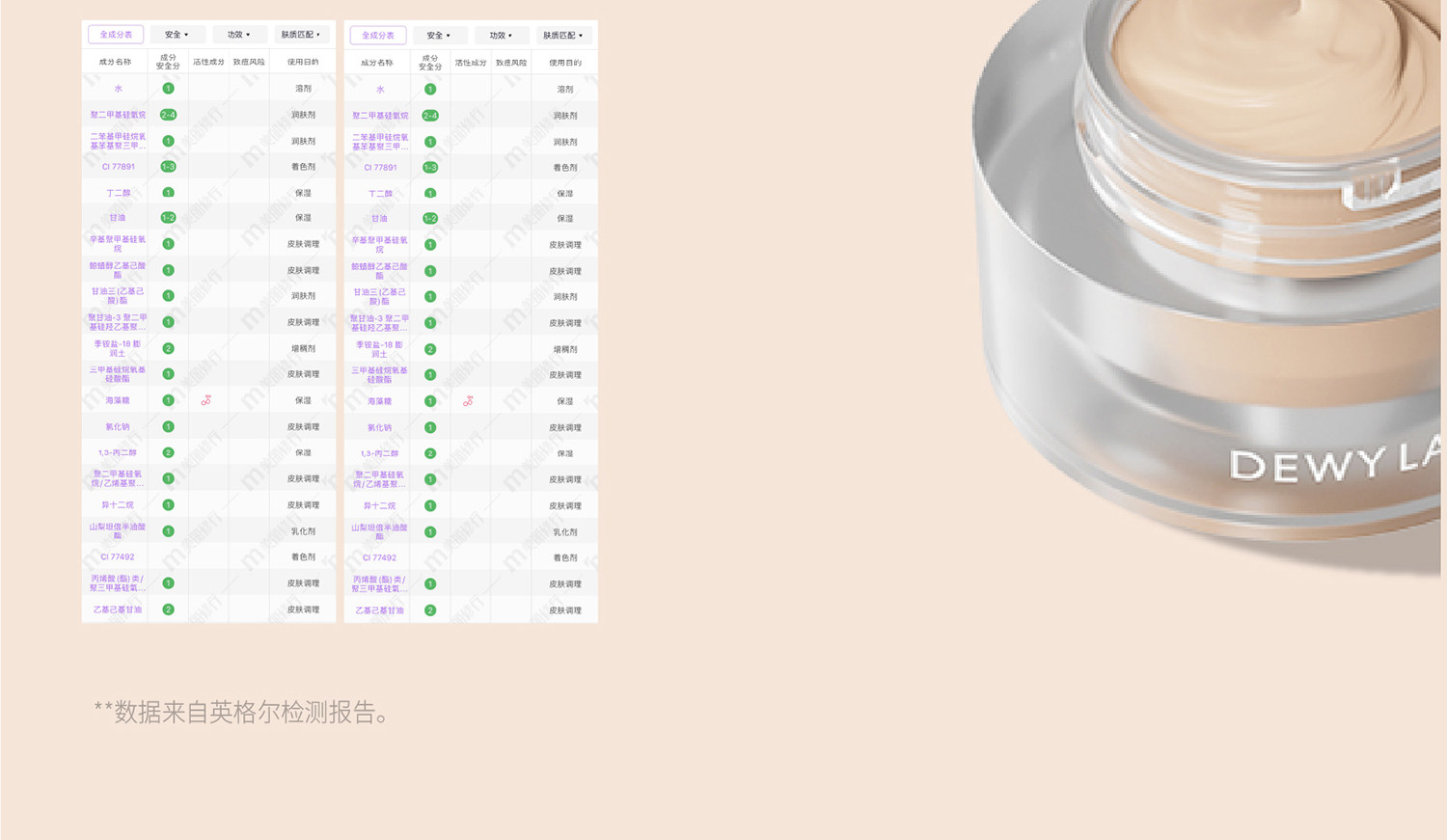Viewport: 1447px width, 840px height.
Task: Open the 肤质匹配 dropdown in the right table
Action: click(x=563, y=36)
